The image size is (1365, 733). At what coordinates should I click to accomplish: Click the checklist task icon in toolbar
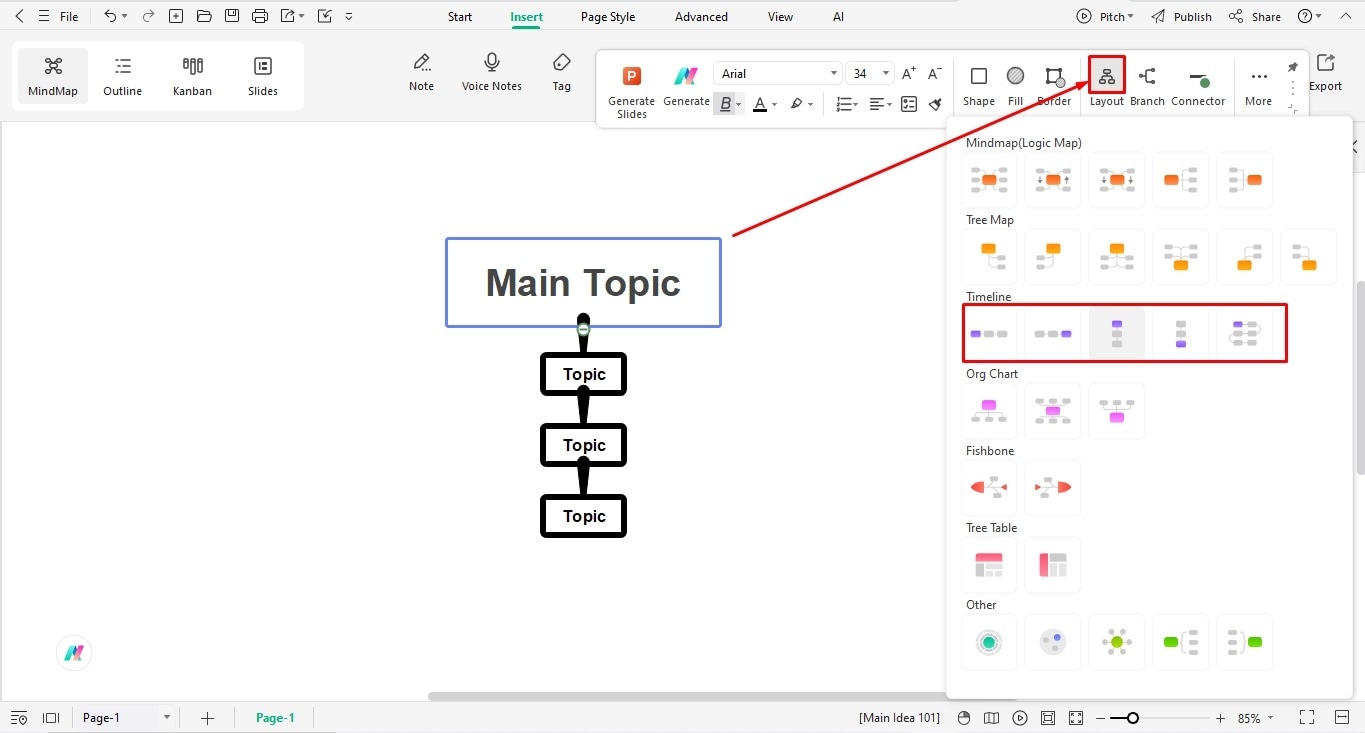[909, 104]
